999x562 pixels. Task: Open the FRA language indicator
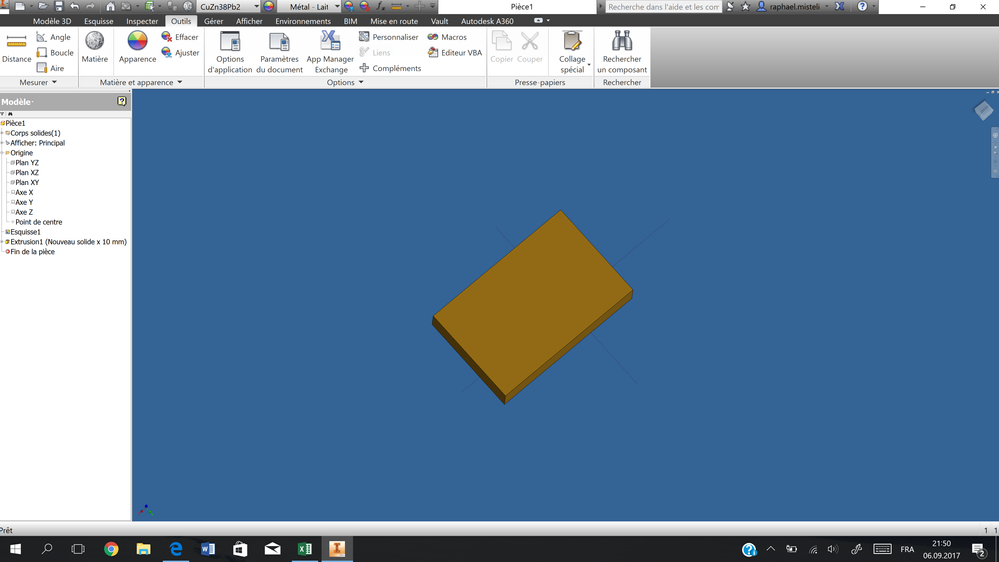tap(907, 549)
